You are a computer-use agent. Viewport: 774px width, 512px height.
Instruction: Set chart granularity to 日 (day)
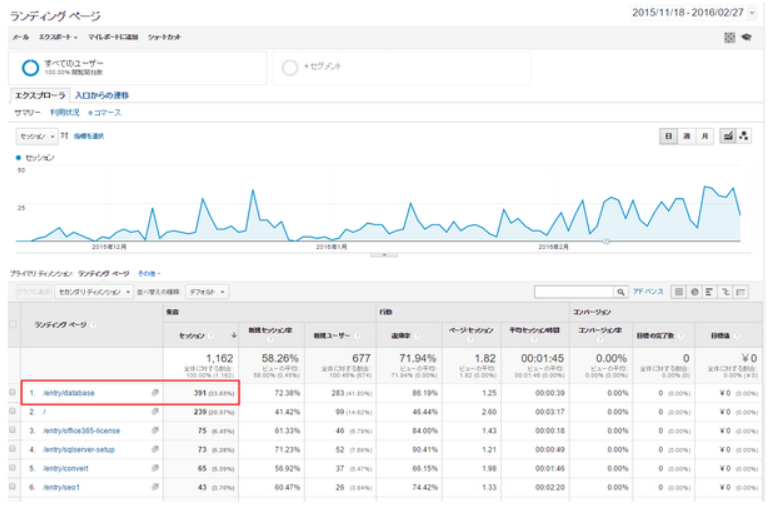[668, 136]
